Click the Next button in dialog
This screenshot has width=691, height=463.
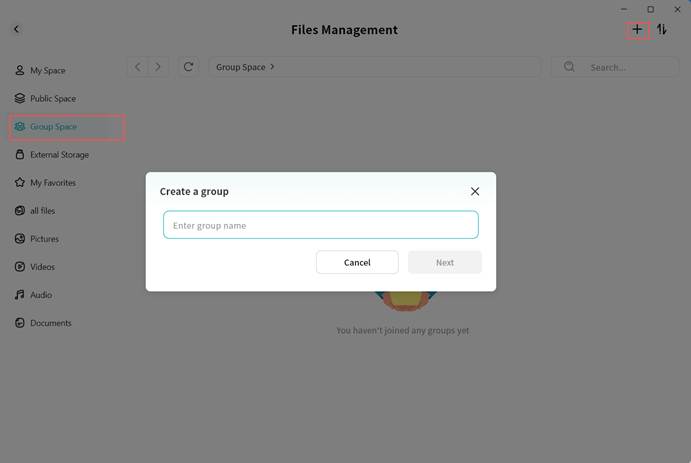pyautogui.click(x=444, y=262)
